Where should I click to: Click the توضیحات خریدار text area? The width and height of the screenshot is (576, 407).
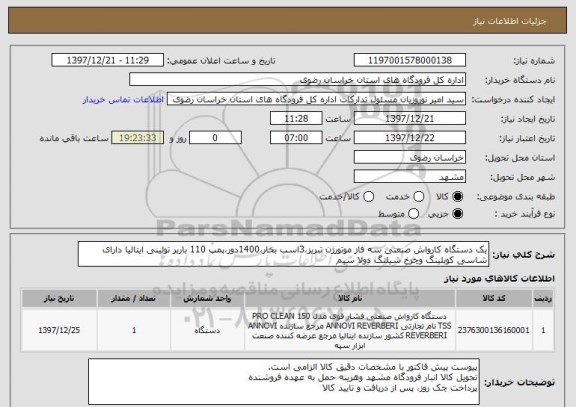click(x=284, y=382)
